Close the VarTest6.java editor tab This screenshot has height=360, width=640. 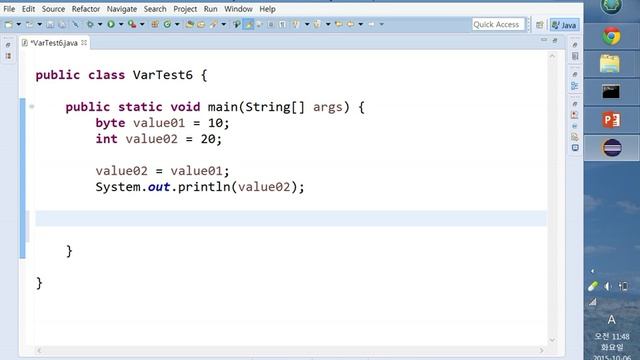(x=84, y=42)
